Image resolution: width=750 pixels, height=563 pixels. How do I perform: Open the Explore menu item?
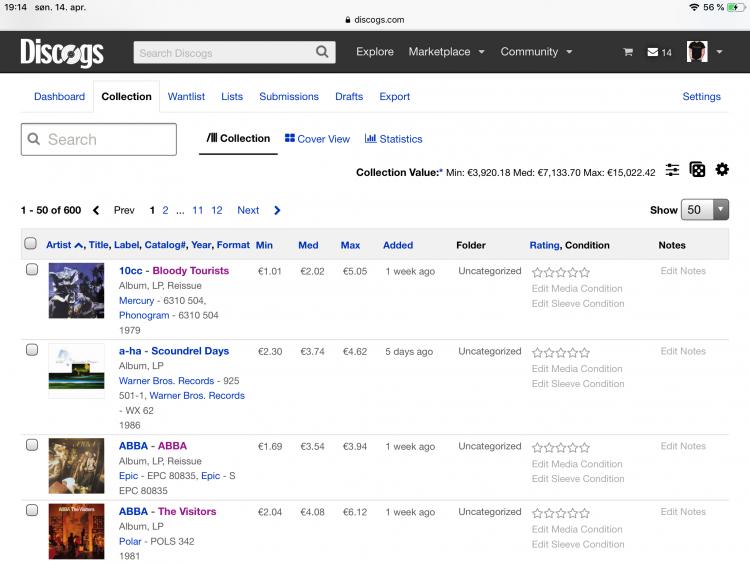375,52
